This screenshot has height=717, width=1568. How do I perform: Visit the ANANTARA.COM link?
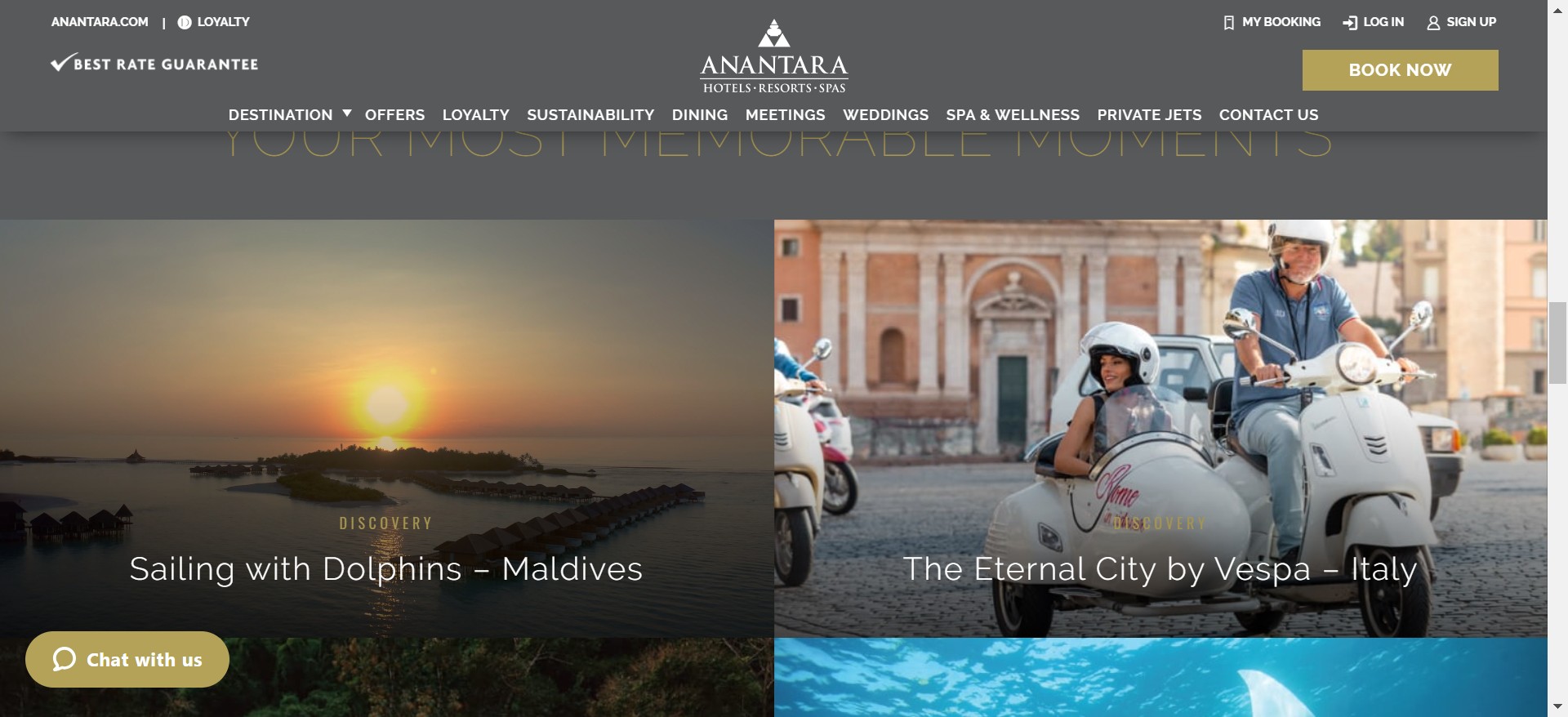coord(100,22)
